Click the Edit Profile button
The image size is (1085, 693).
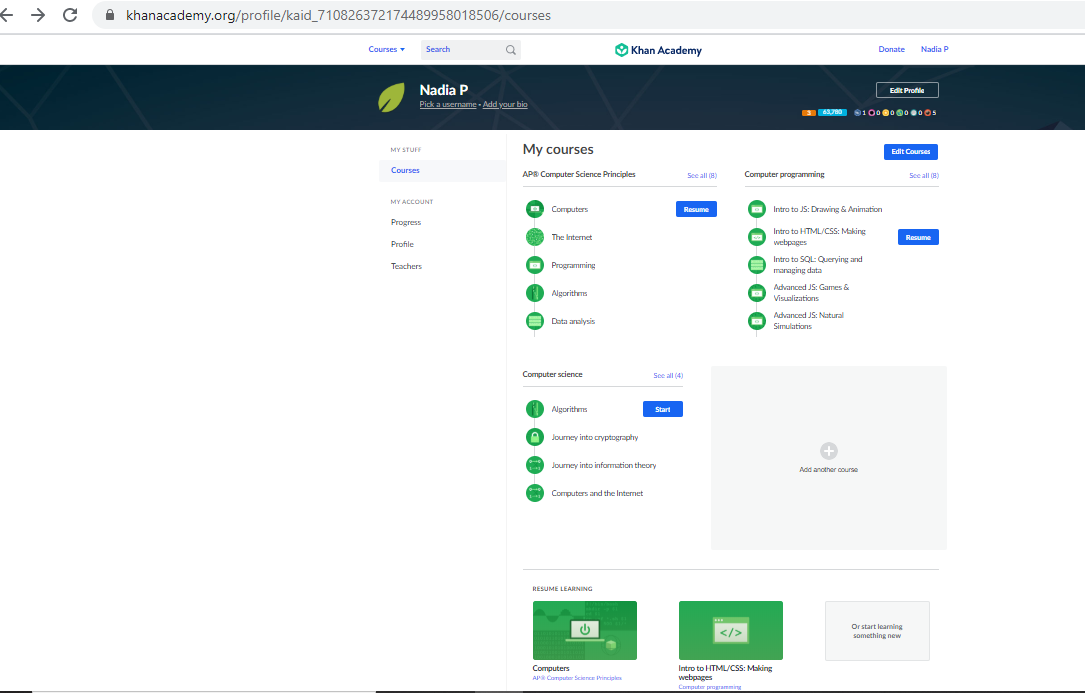(907, 90)
